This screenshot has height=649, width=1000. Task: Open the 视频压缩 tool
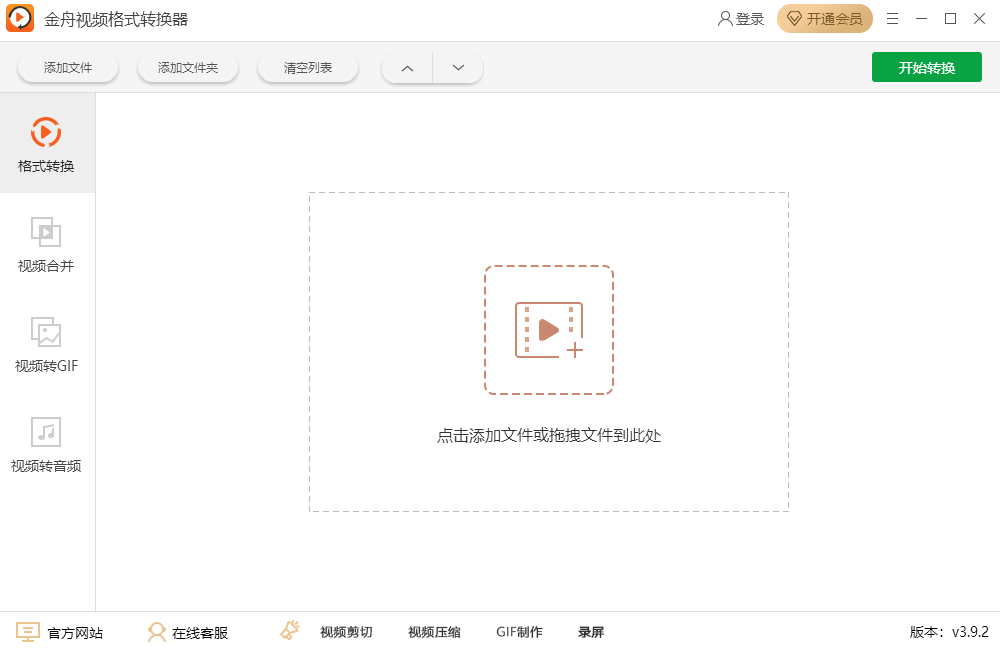click(434, 632)
